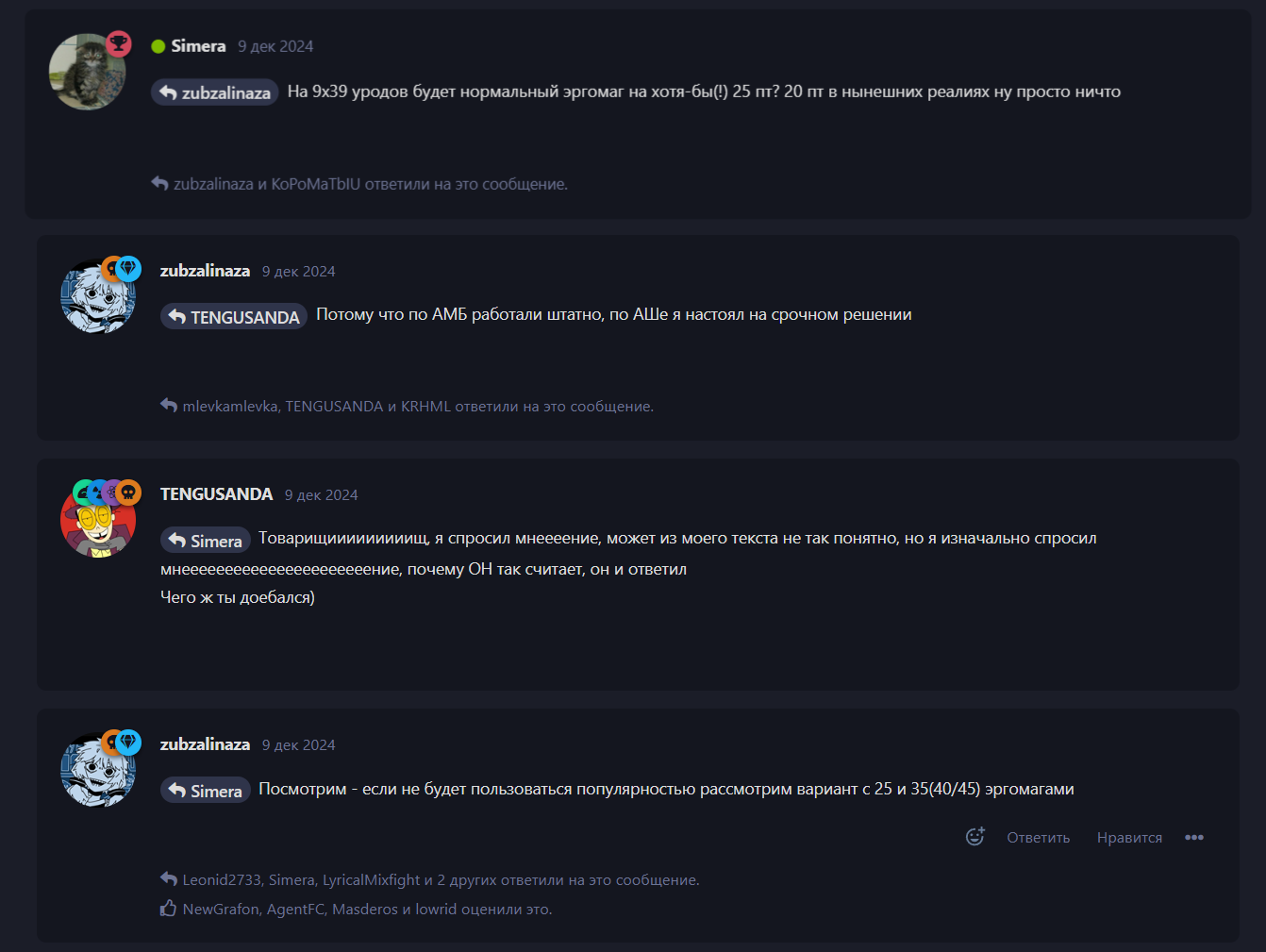The image size is (1266, 952).
Task: Click Simera's green online status dot
Action: point(158,46)
